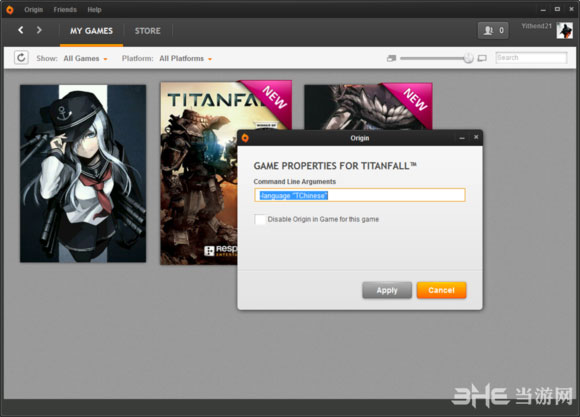This screenshot has width=580, height=417.
Task: Open the Help menu
Action: click(x=94, y=10)
